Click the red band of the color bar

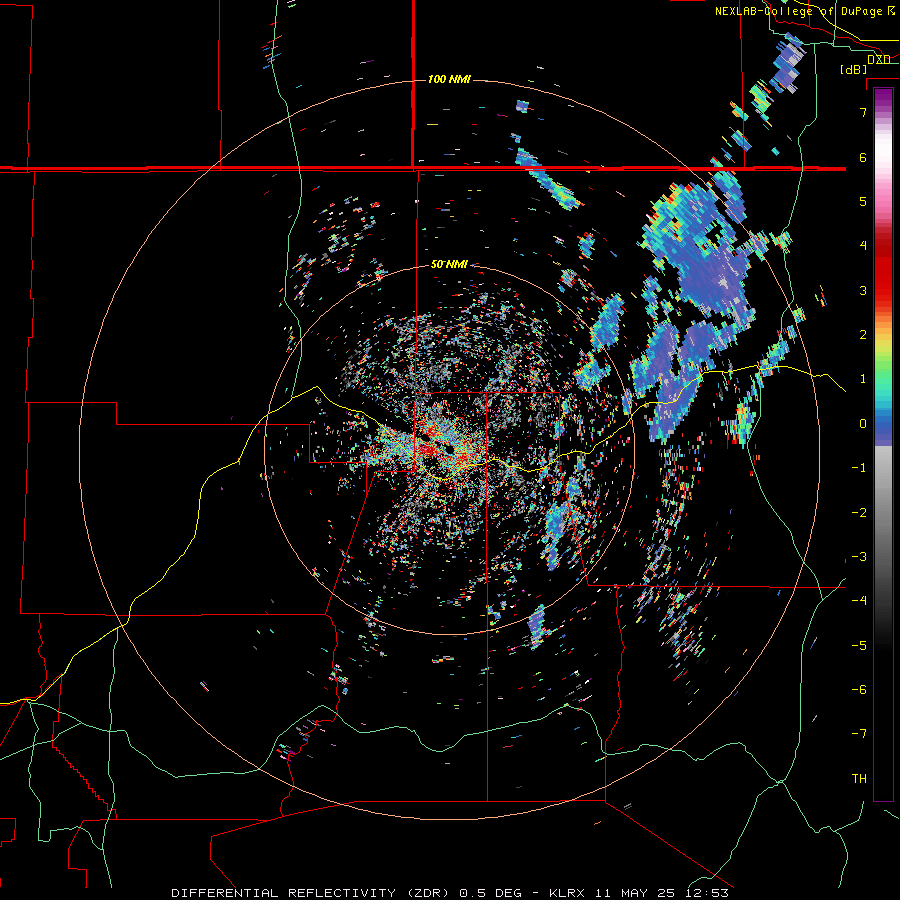point(883,270)
